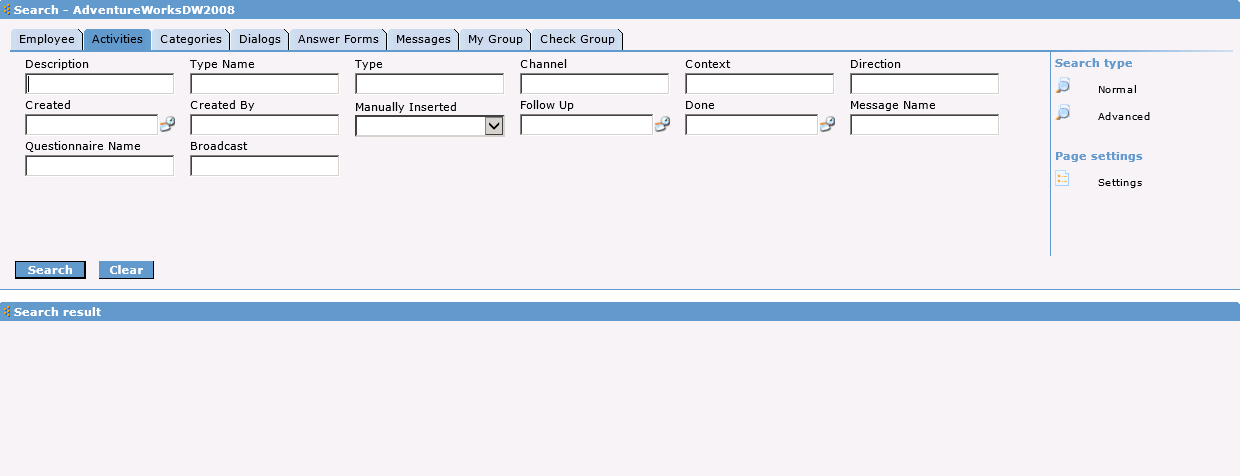Click the Created date field
The width and height of the screenshot is (1240, 476).
click(x=91, y=125)
